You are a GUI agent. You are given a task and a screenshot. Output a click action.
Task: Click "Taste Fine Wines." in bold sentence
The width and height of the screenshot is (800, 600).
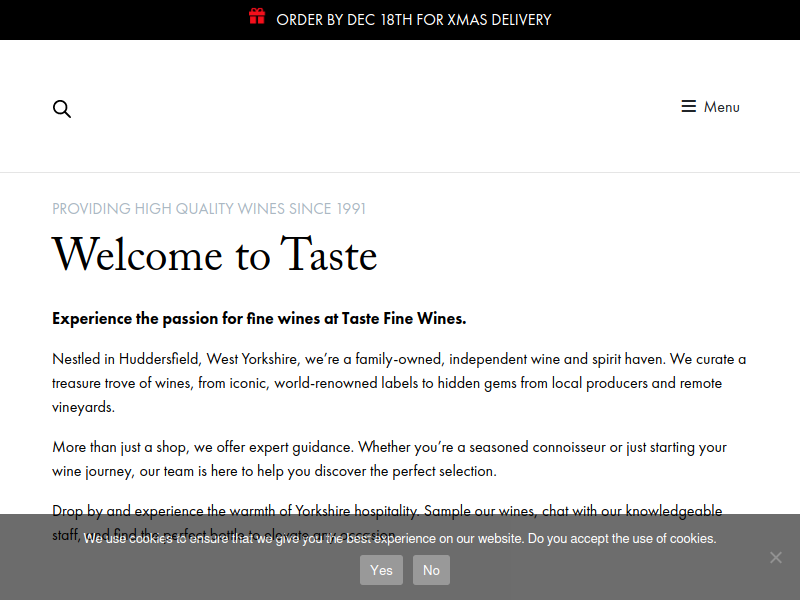404,318
